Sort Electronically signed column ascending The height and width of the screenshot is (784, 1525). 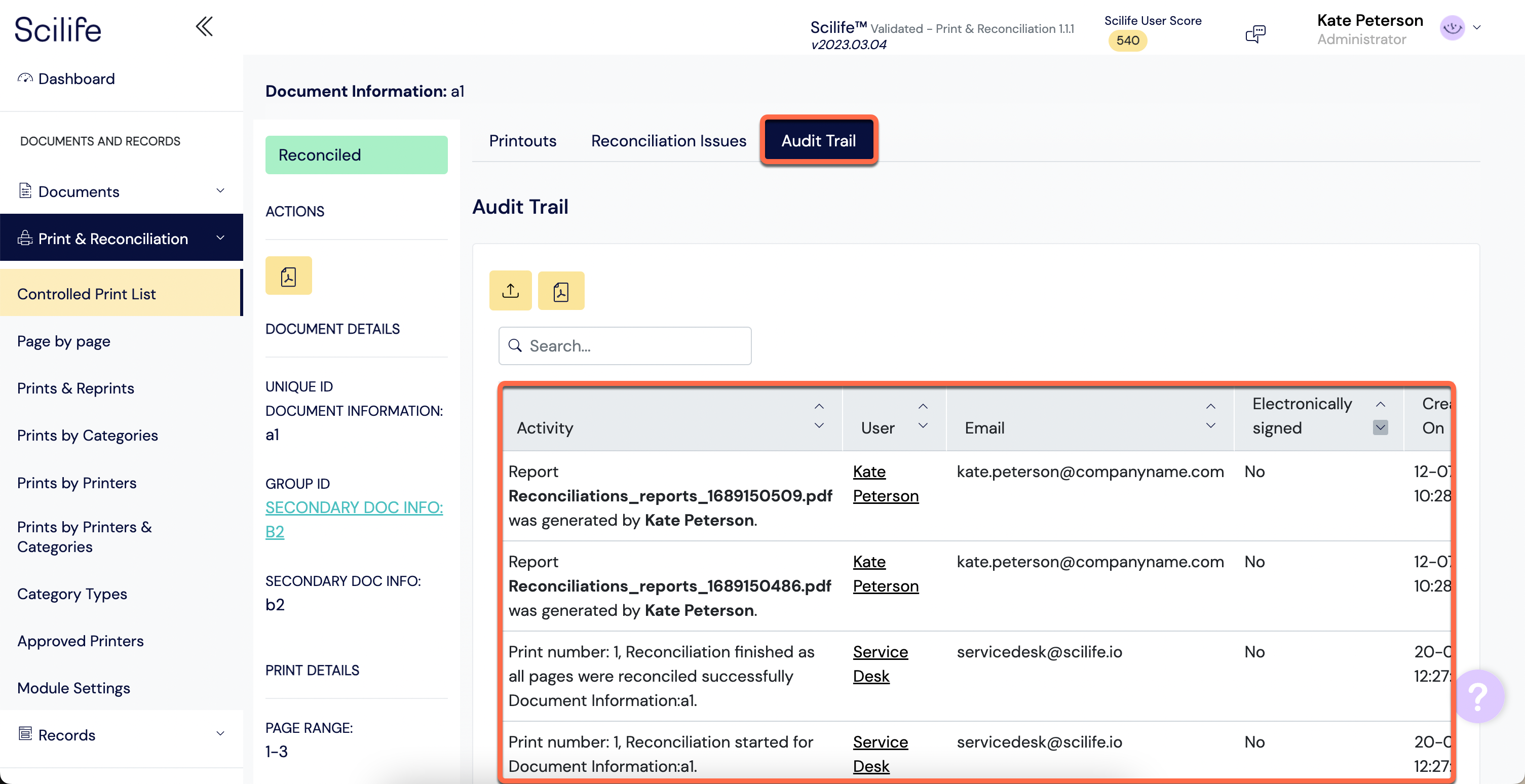coord(1380,404)
